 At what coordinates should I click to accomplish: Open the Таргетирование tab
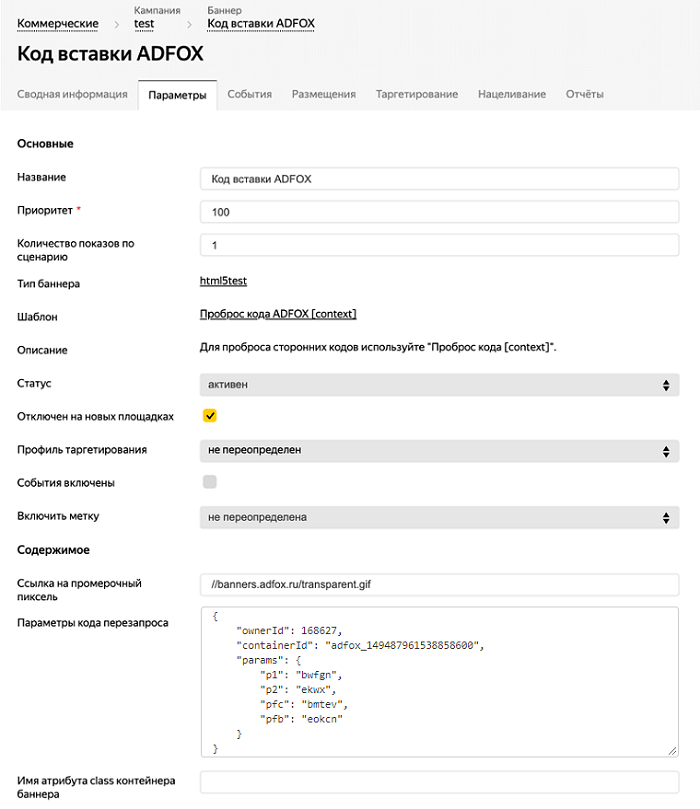[416, 94]
